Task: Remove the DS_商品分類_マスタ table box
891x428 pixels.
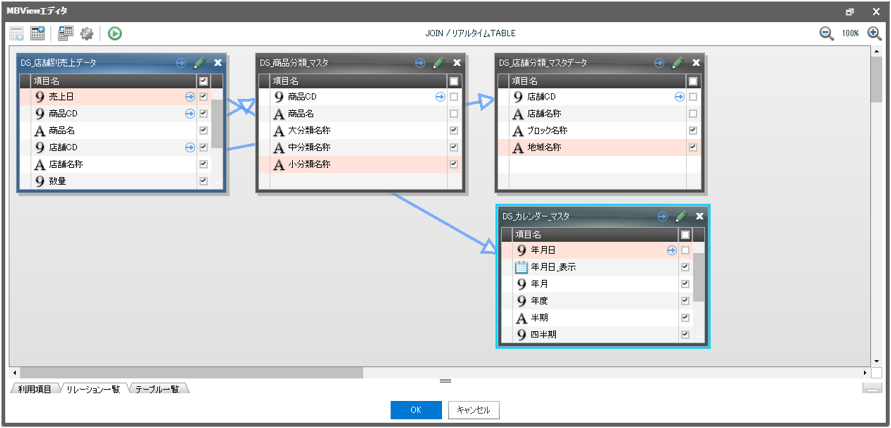Action: point(457,63)
